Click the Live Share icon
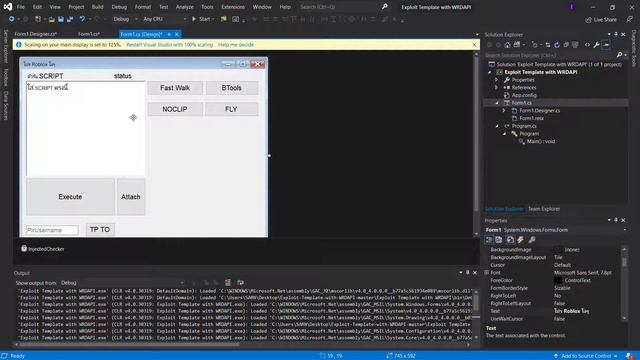640x360 pixels. [x=588, y=20]
